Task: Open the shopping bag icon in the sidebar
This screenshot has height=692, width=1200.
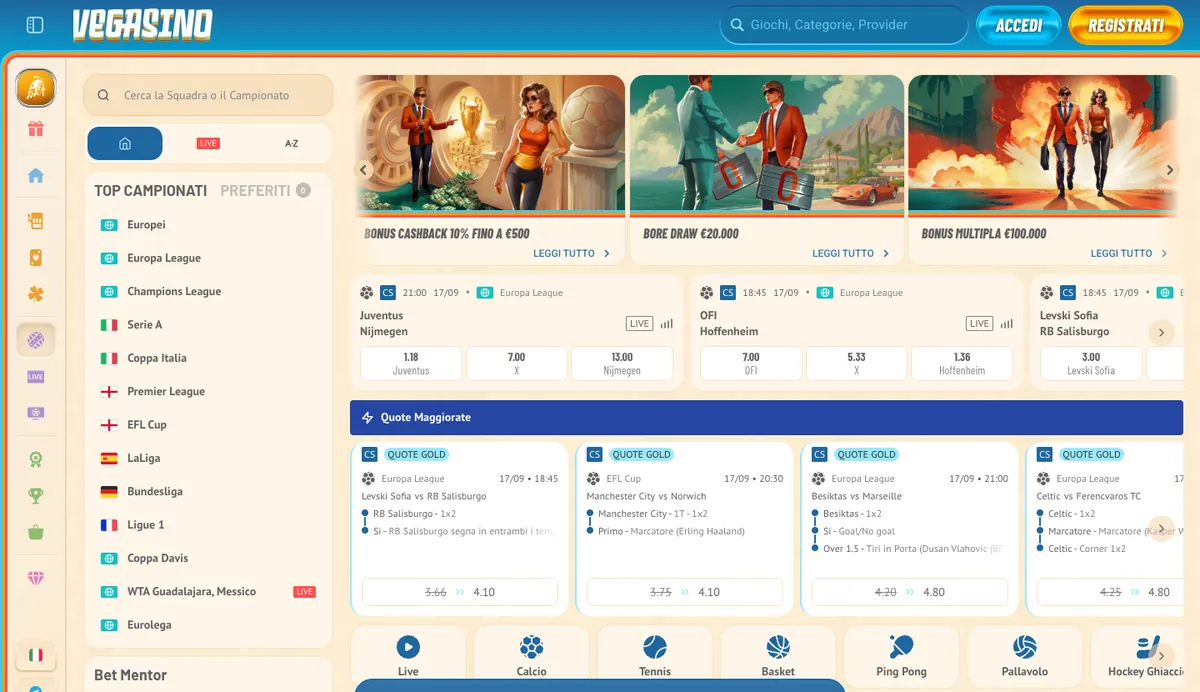Action: [x=36, y=532]
